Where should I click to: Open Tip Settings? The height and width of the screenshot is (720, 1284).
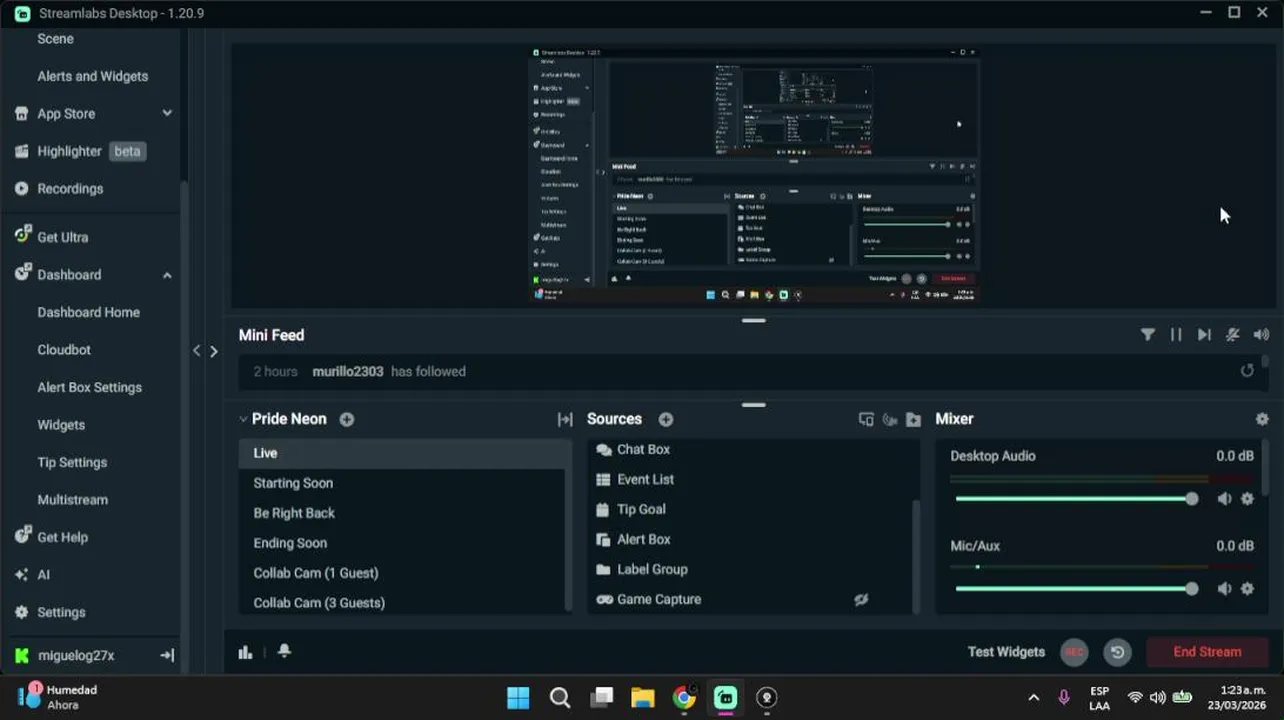point(72,462)
